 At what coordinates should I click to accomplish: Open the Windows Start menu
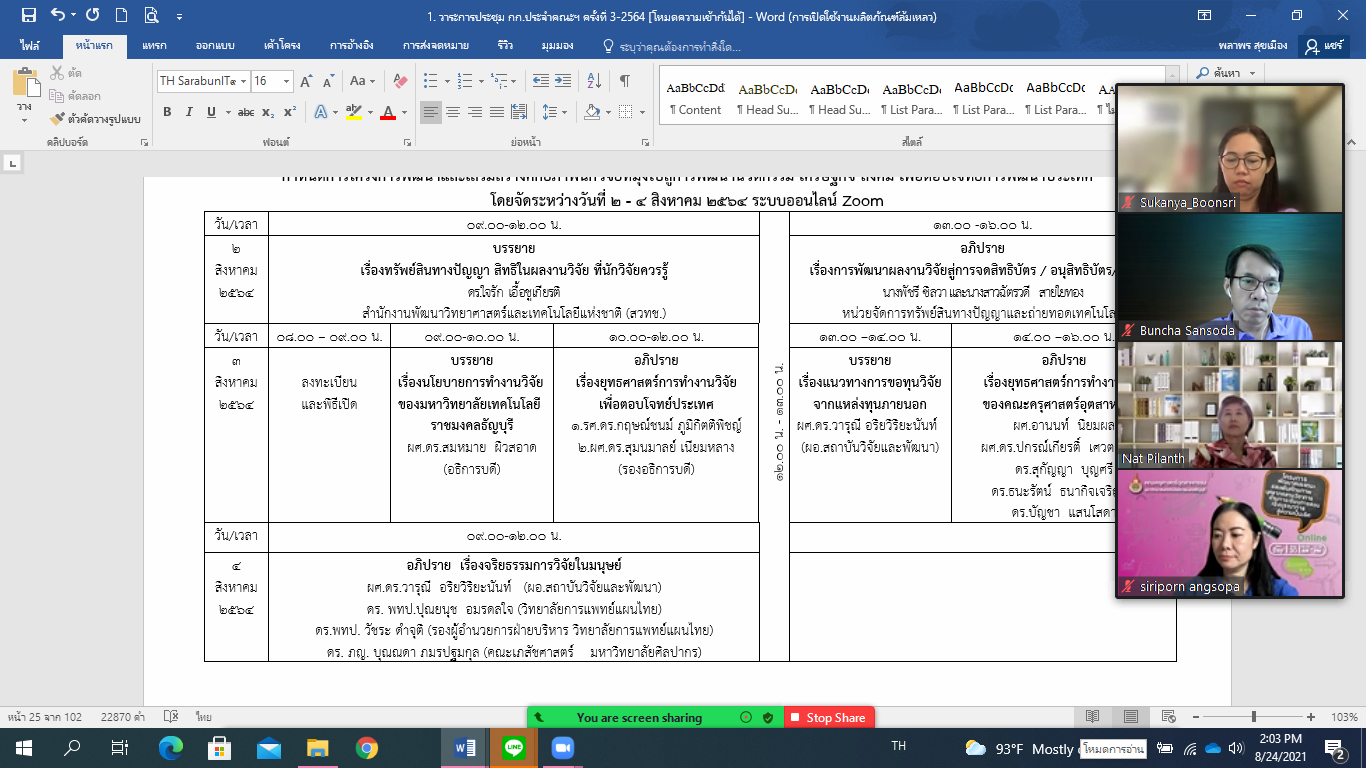pyautogui.click(x=24, y=748)
